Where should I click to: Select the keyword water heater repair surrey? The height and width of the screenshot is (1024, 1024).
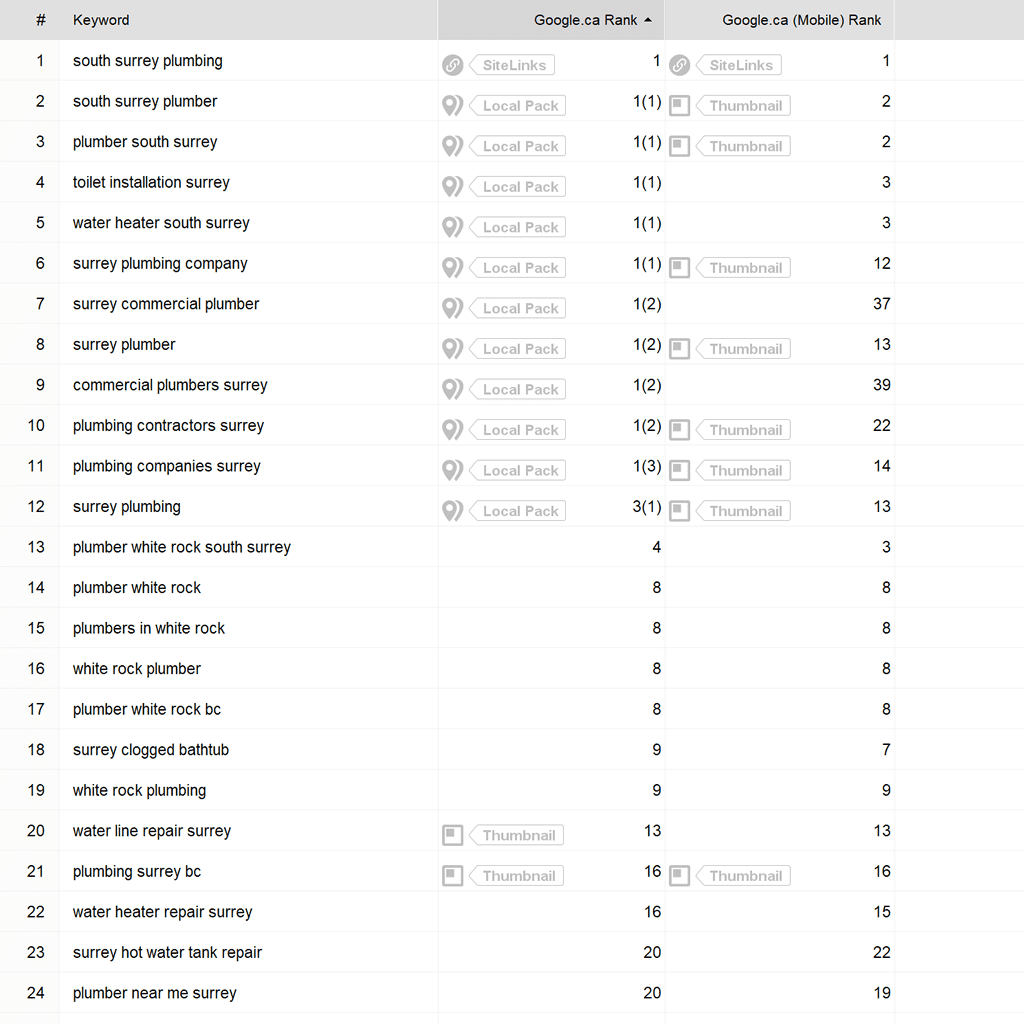[x=163, y=912]
